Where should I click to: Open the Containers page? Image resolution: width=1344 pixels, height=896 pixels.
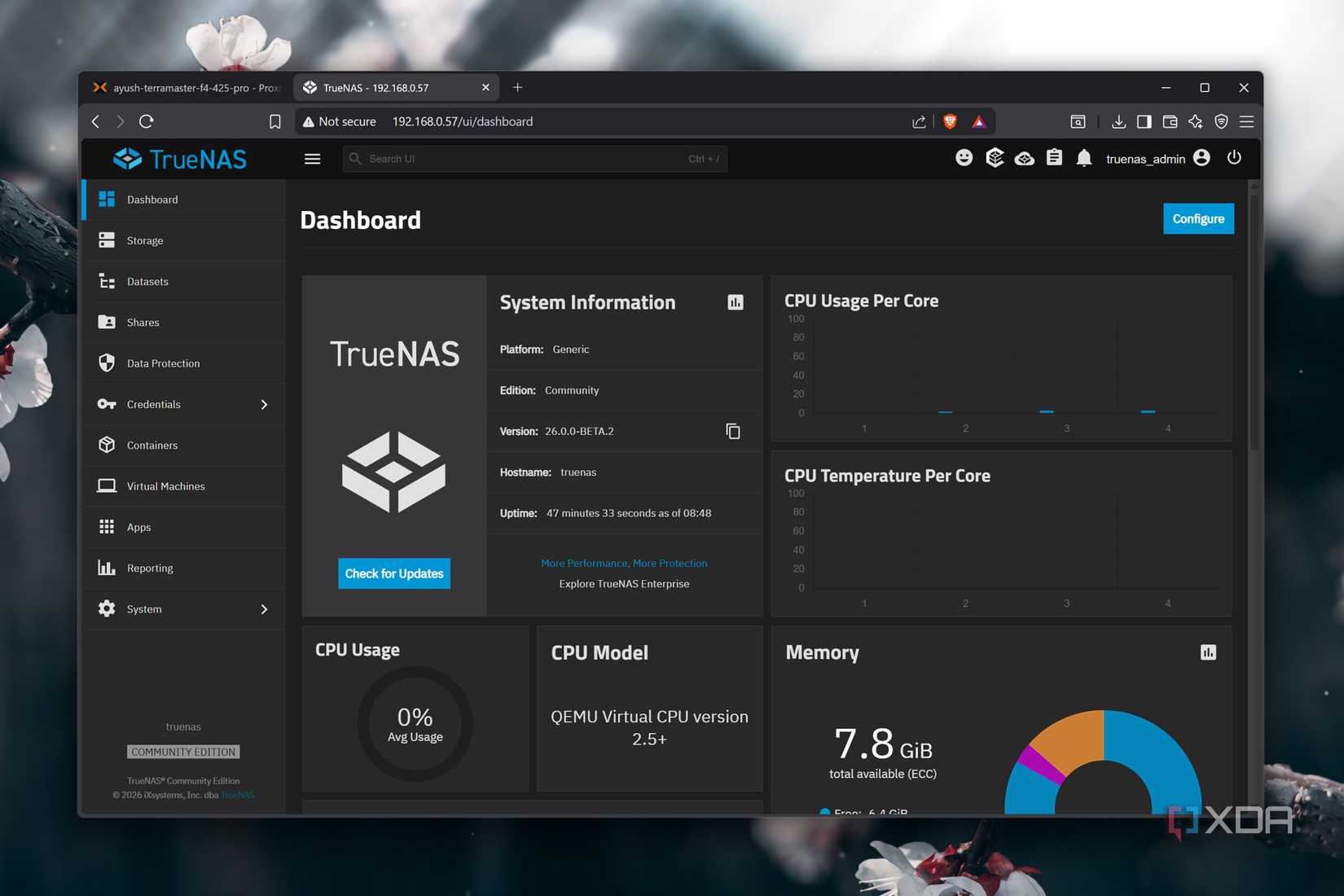pos(184,446)
